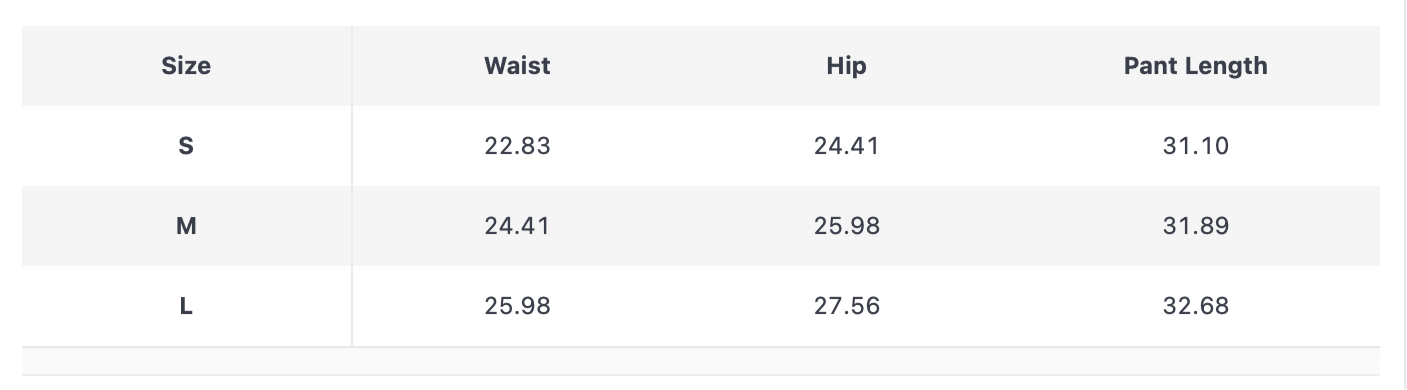This screenshot has width=1407, height=390.
Task: Click waist value 24.41 in the M row
Action: (517, 226)
